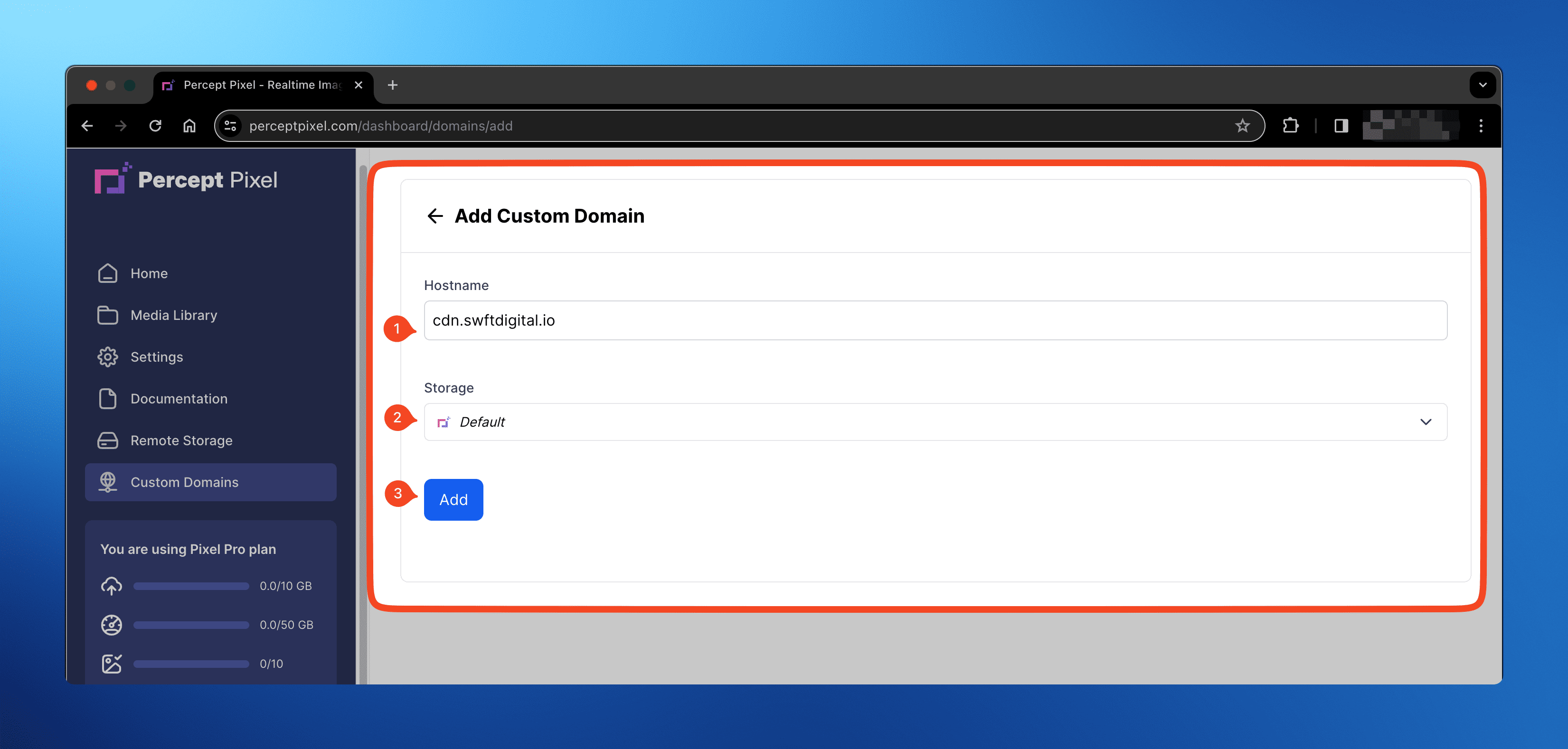Click the Add button

coord(453,499)
